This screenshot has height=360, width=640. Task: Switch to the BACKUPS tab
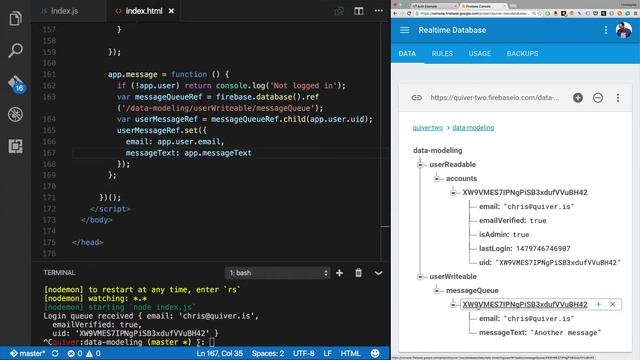[522, 53]
